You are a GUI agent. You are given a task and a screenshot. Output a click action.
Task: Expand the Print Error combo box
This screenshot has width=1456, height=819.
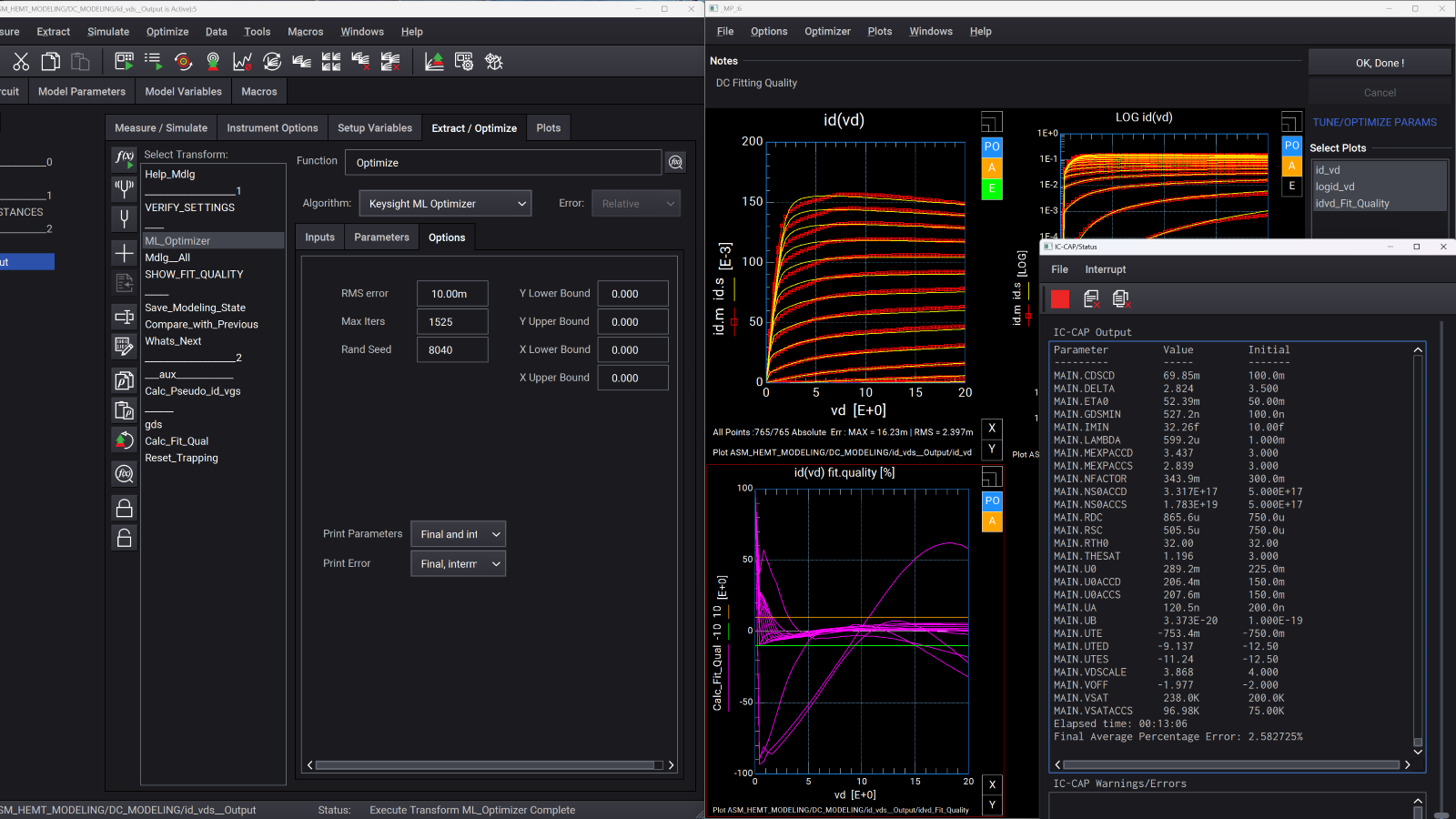458,563
